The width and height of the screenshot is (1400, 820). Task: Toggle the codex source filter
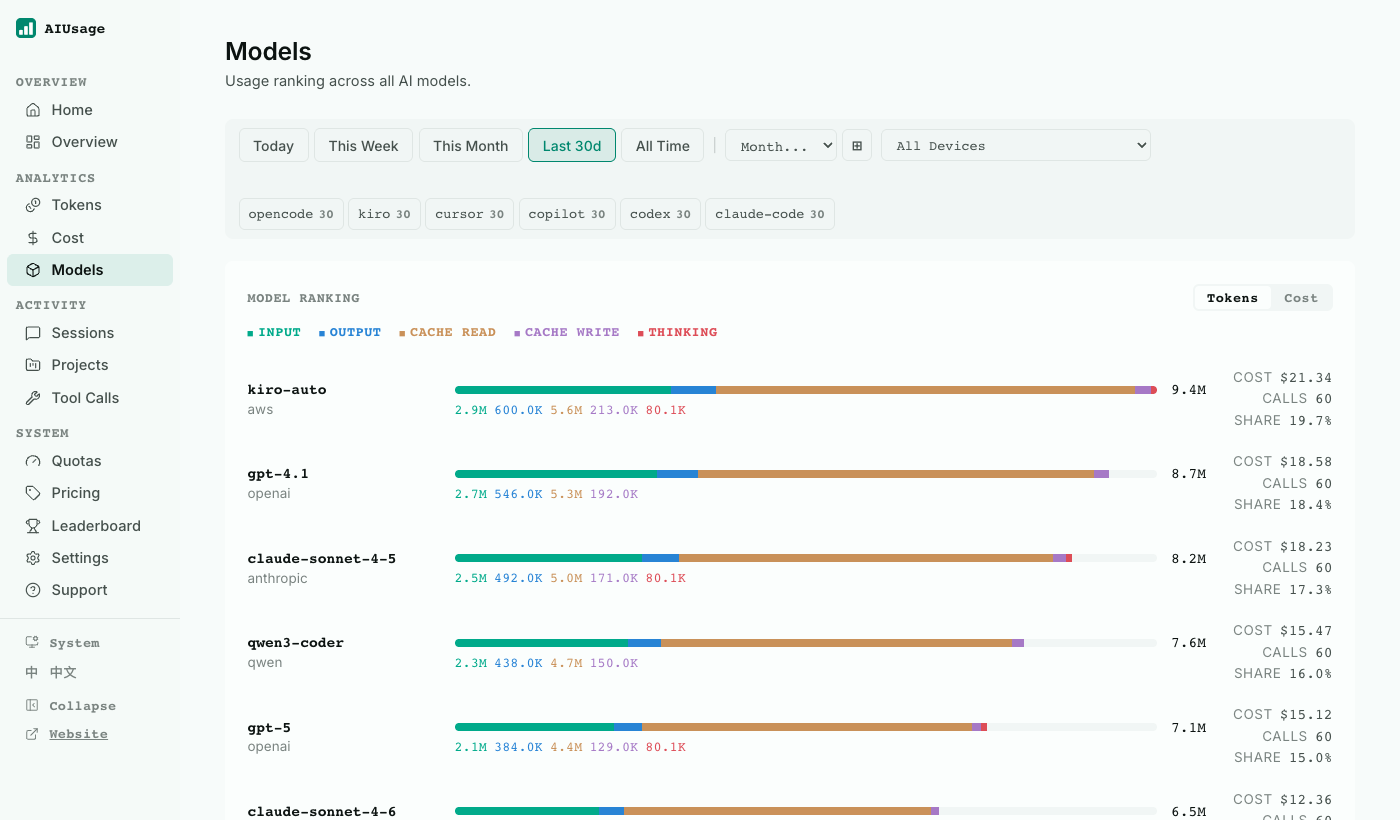coord(661,214)
